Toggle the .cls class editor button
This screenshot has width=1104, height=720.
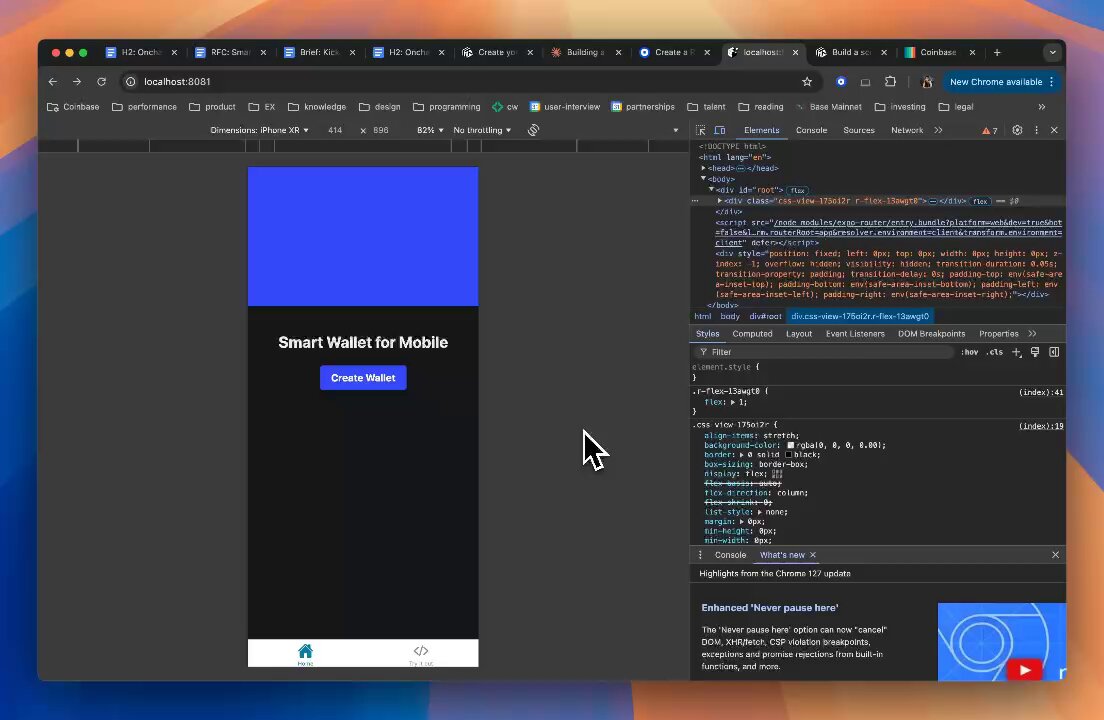[x=994, y=352]
